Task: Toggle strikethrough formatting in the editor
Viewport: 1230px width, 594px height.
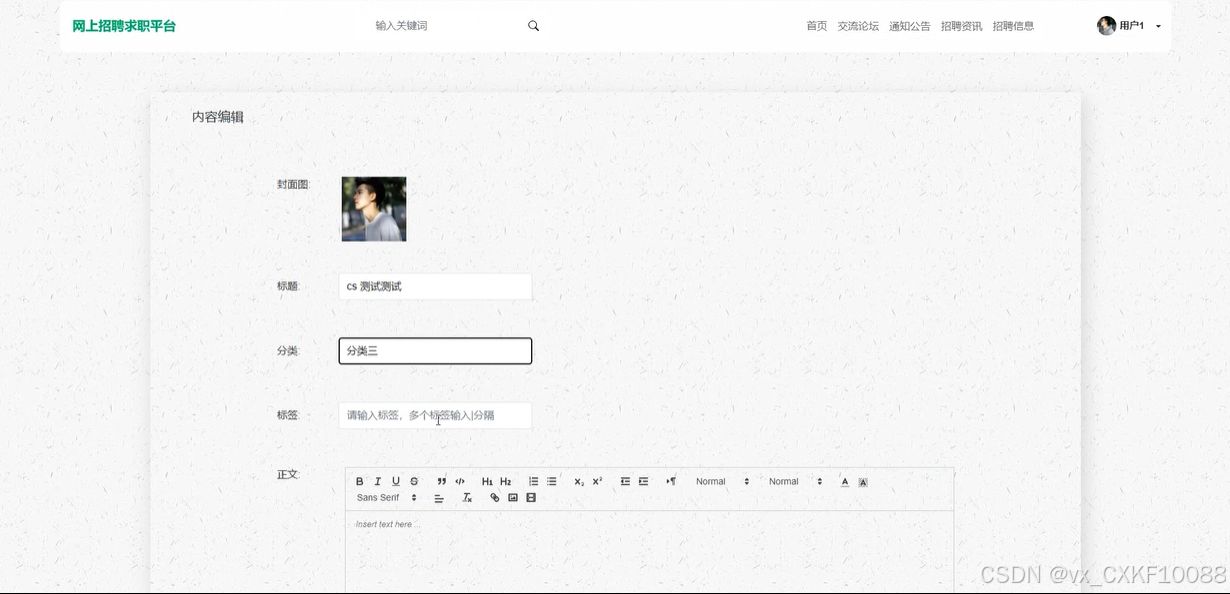Action: point(414,482)
